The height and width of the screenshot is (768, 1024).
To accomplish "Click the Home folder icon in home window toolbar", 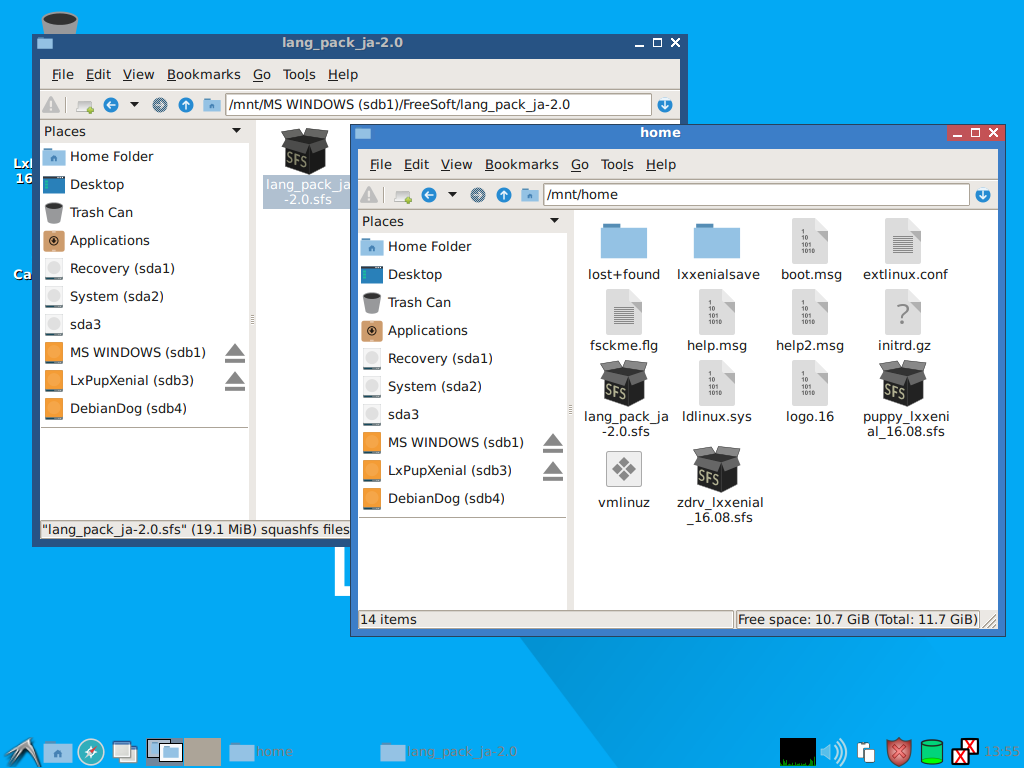I will 530,195.
